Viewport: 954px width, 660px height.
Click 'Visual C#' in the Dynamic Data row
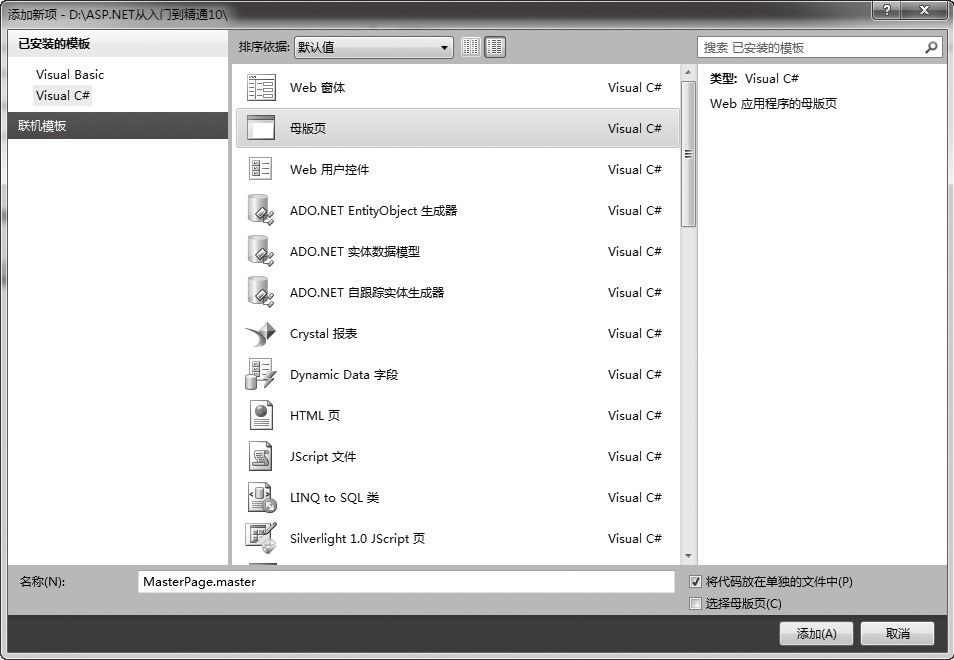coord(635,374)
